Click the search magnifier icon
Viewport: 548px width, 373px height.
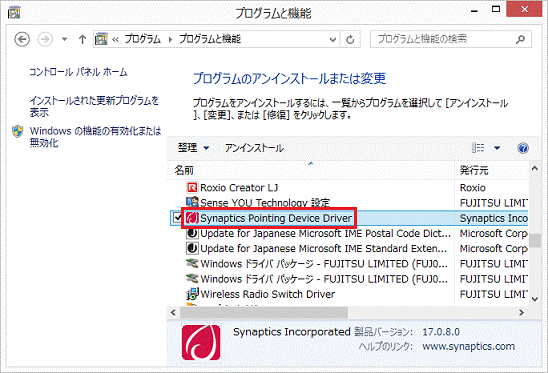pyautogui.click(x=520, y=39)
